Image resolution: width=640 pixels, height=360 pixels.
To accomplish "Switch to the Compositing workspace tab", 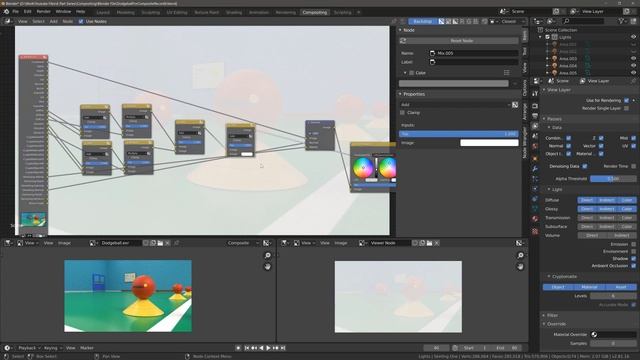I will pos(315,12).
